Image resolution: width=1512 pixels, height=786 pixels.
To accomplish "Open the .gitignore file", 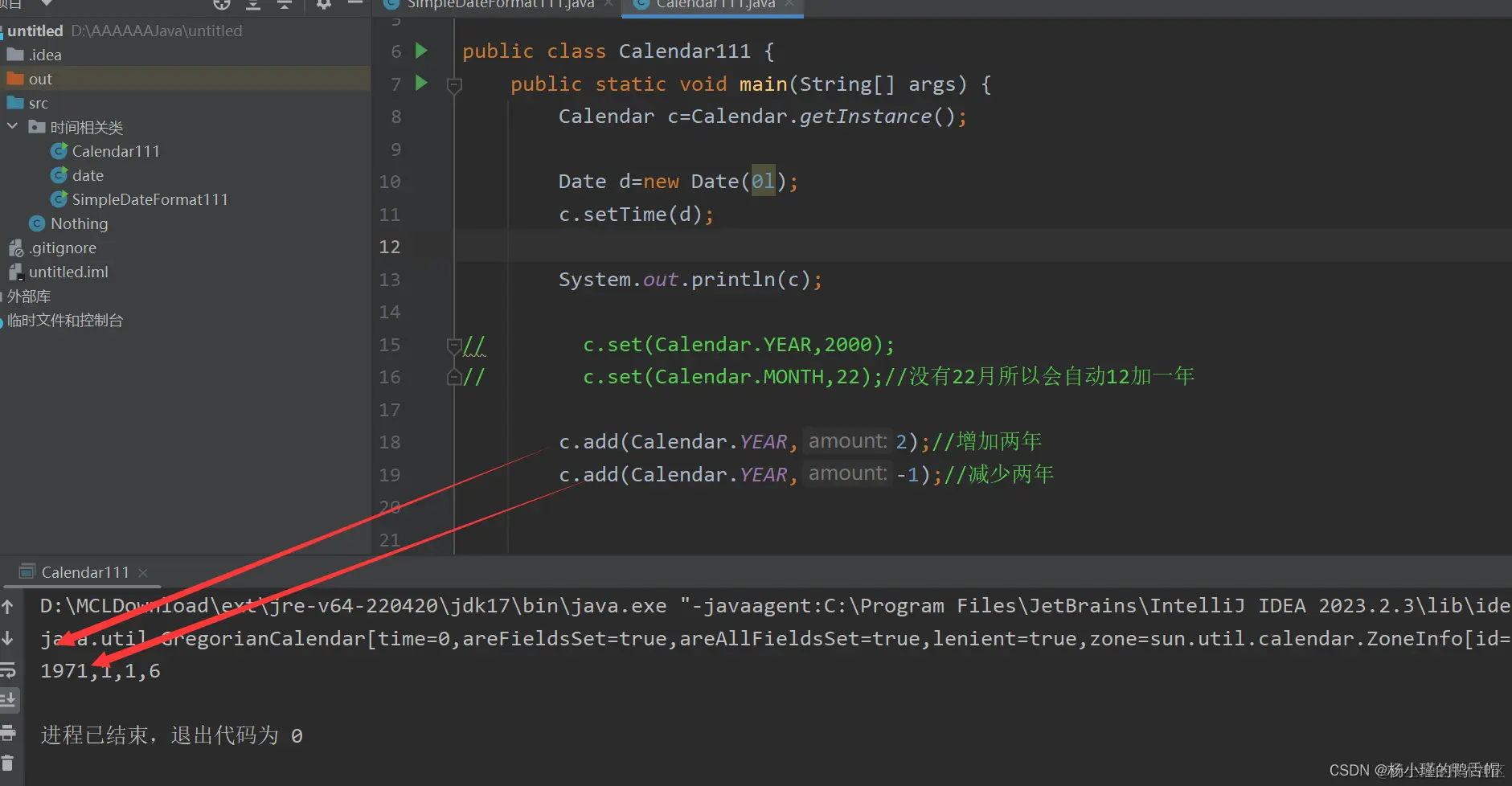I will point(52,248).
